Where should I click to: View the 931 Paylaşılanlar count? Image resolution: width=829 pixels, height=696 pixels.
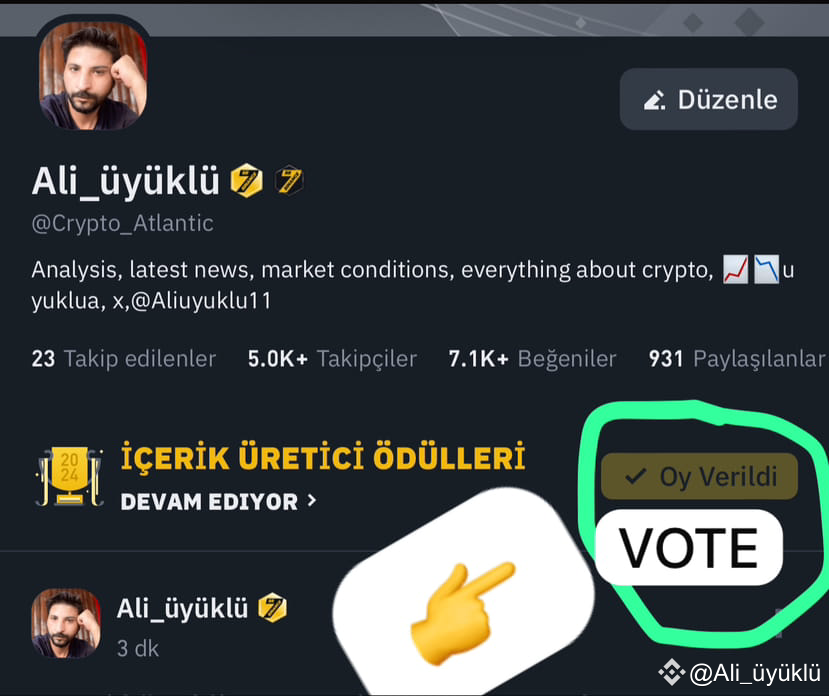pyautogui.click(x=736, y=359)
